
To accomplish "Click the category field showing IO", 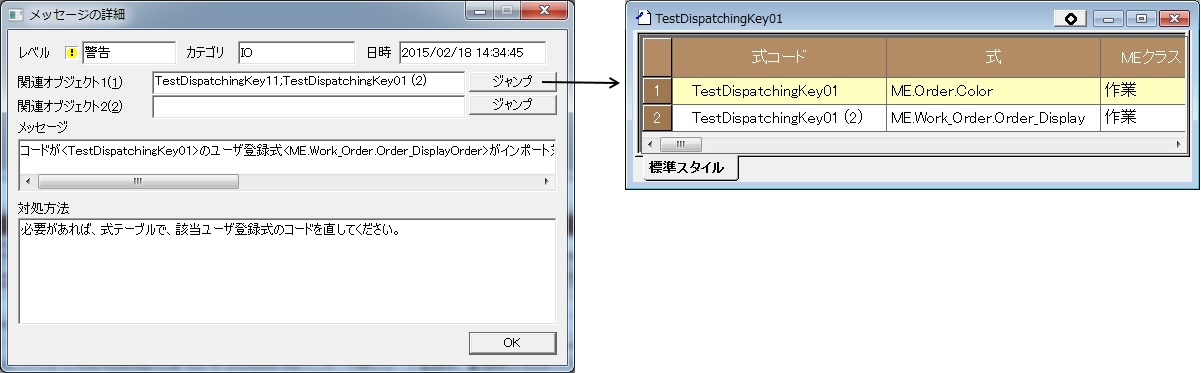I will click(x=297, y=52).
